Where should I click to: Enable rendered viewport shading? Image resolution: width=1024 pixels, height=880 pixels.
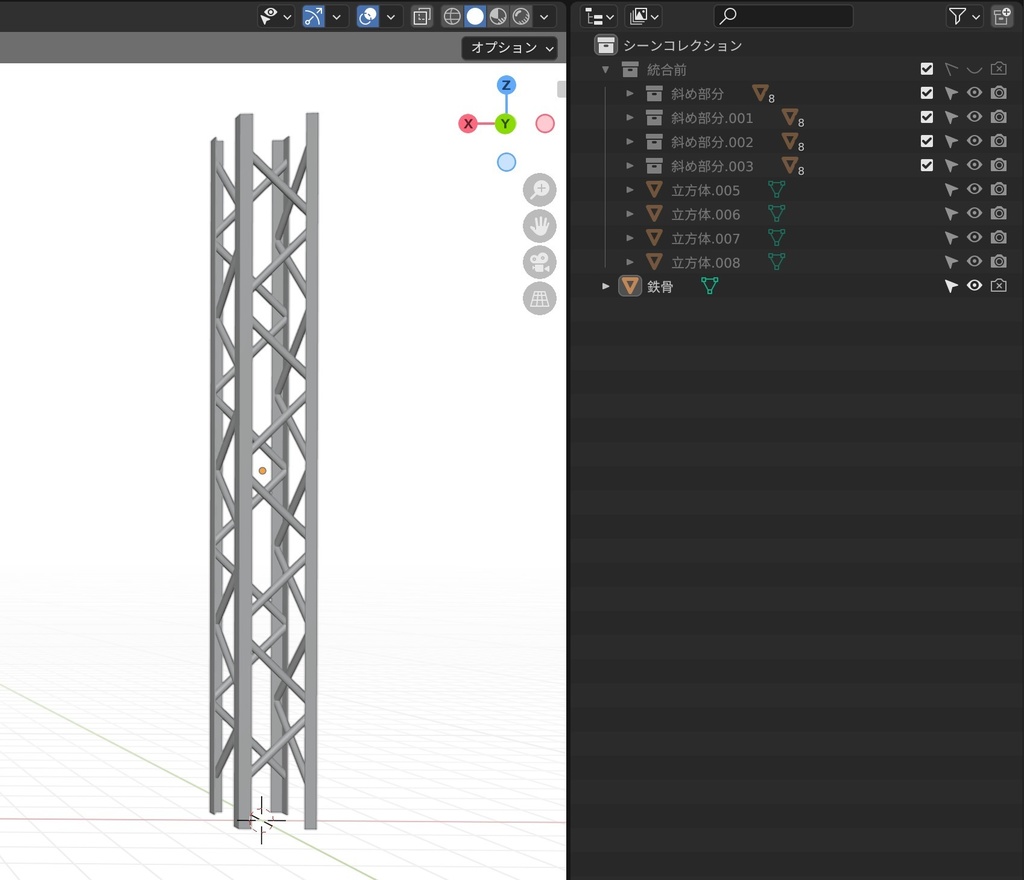pyautogui.click(x=521, y=16)
